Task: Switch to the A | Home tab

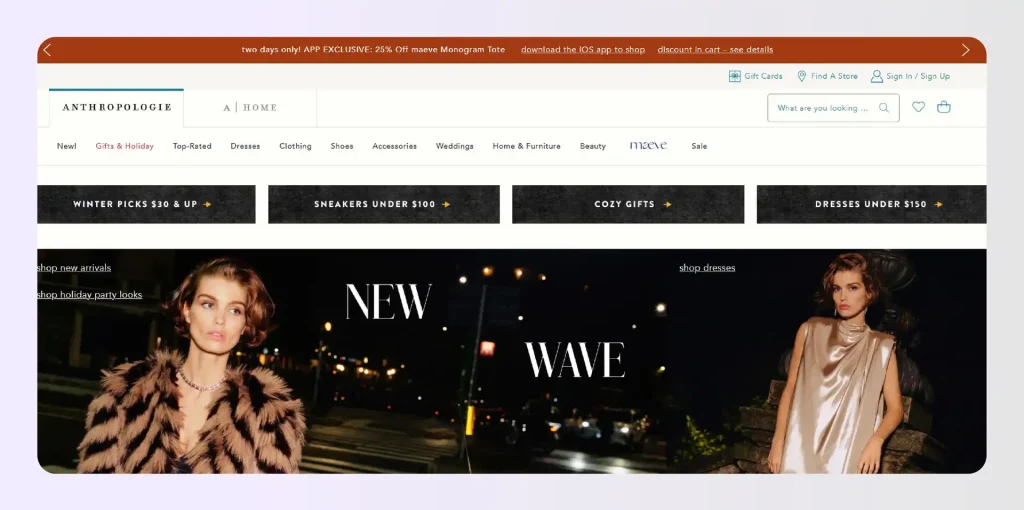Action: (250, 108)
